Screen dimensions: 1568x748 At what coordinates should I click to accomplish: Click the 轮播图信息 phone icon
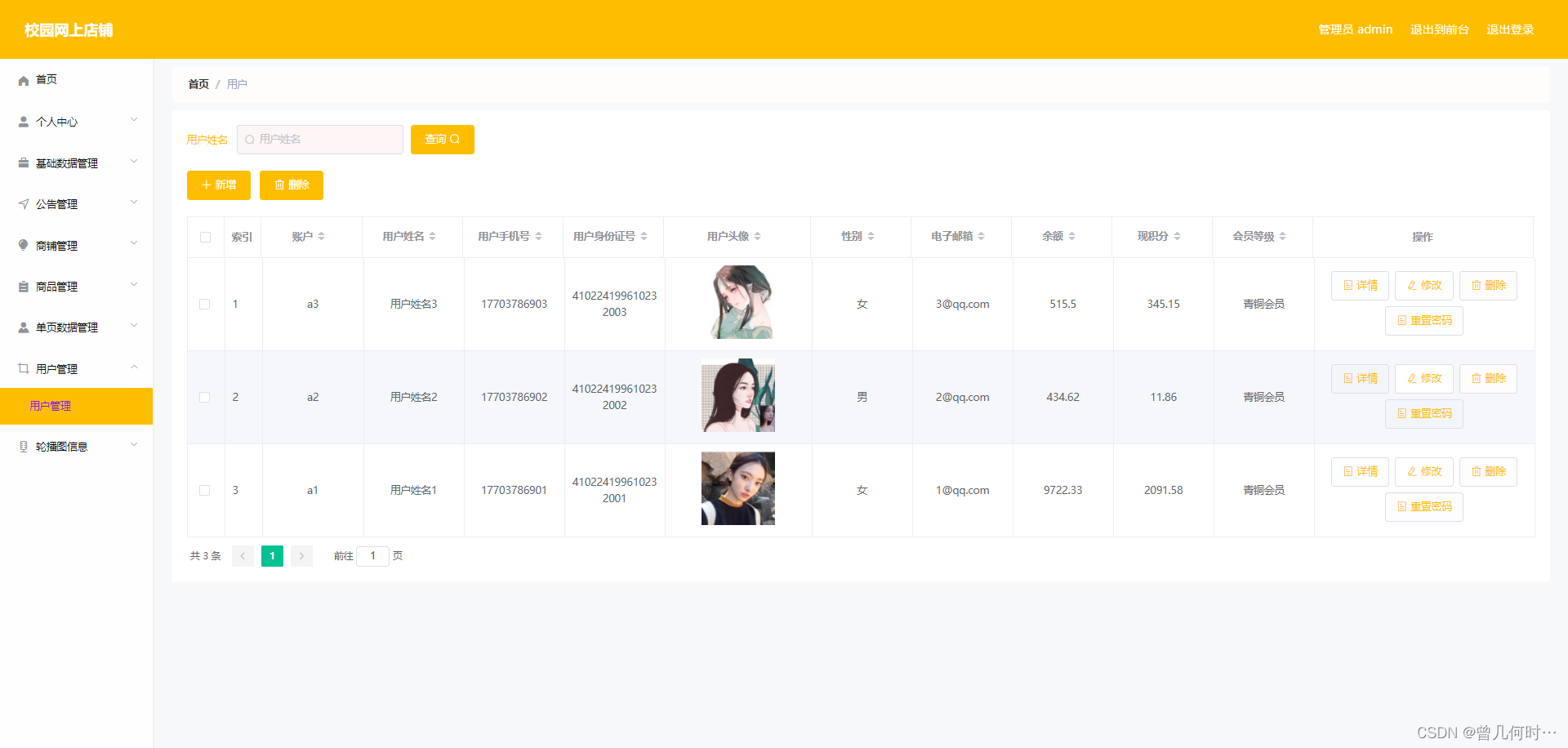click(22, 445)
